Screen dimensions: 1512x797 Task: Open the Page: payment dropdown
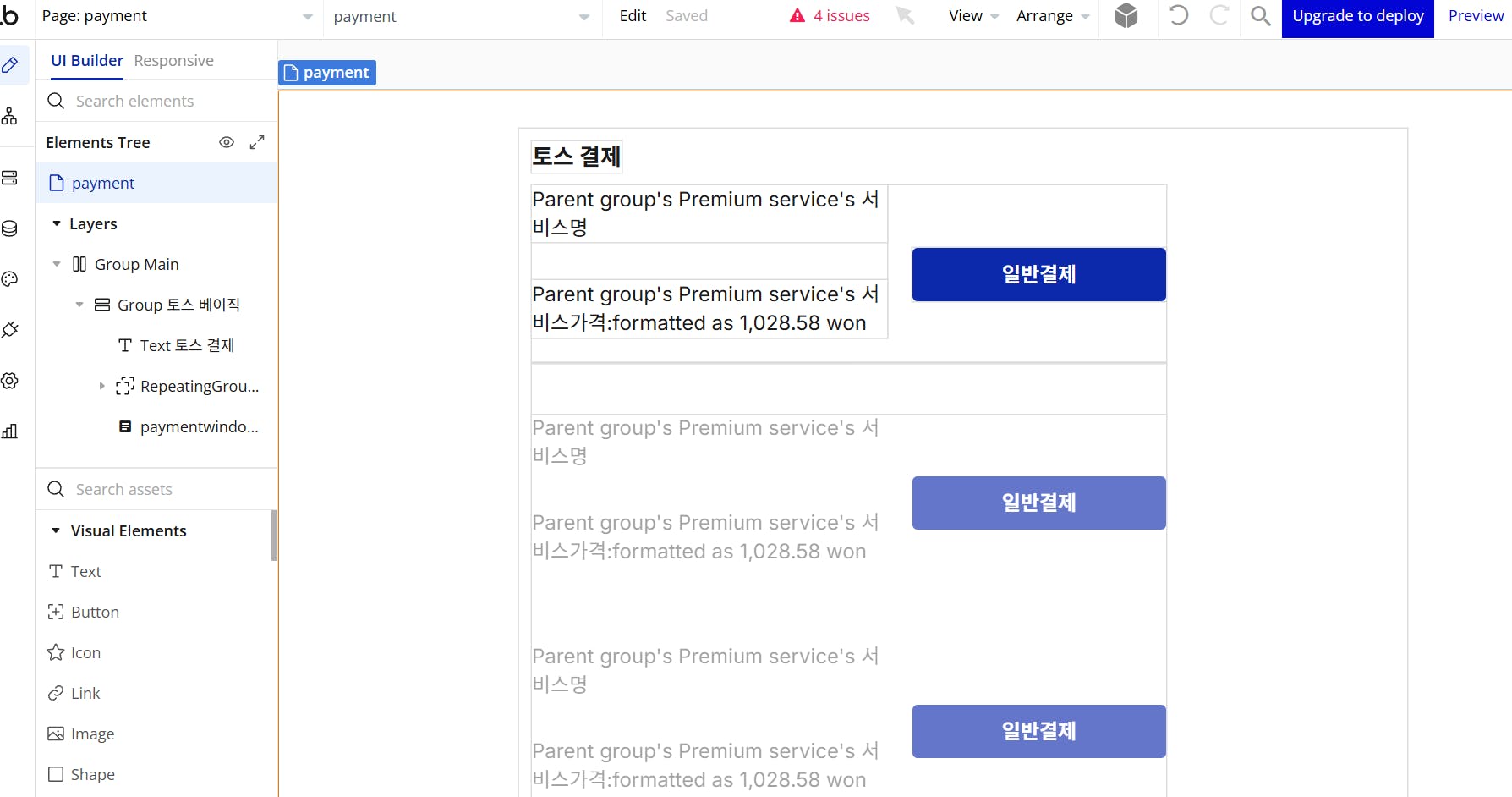[178, 16]
